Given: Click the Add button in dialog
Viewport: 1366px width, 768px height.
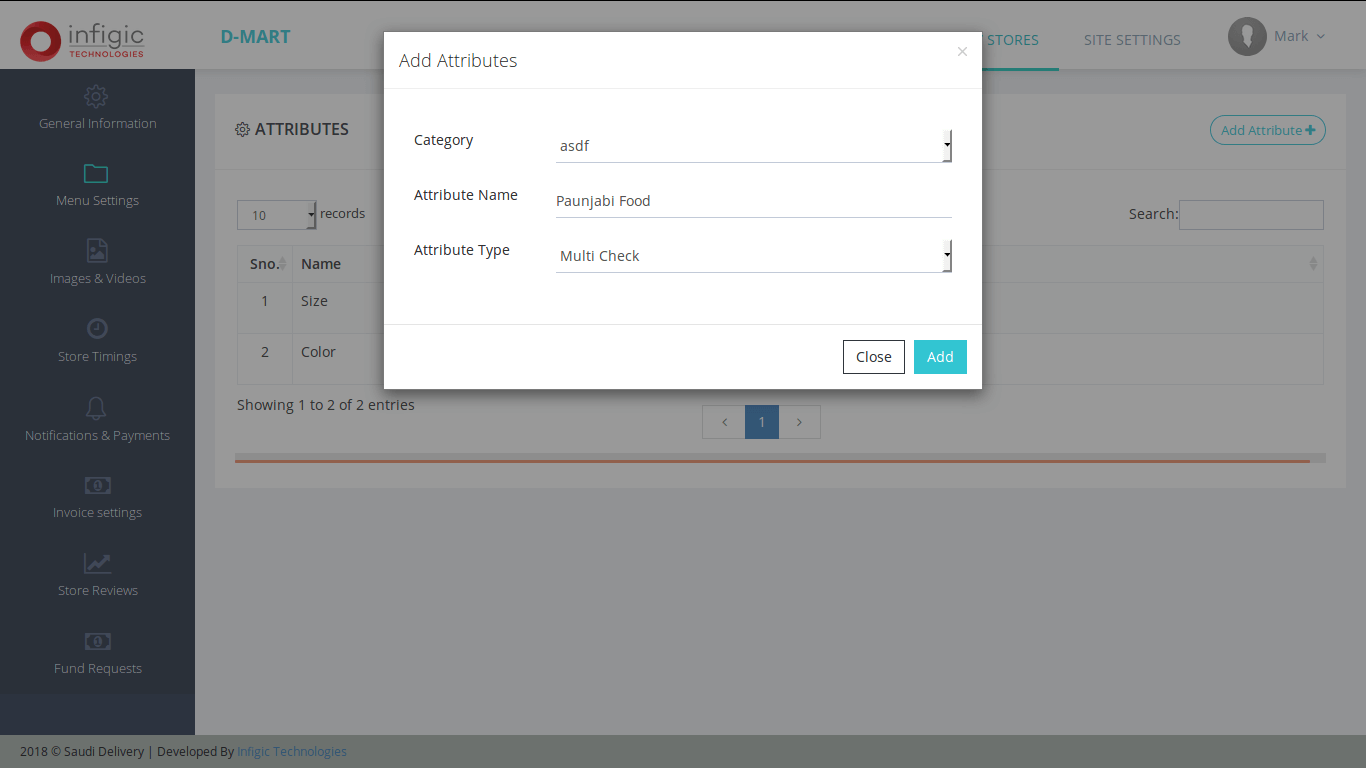Looking at the screenshot, I should (x=940, y=357).
